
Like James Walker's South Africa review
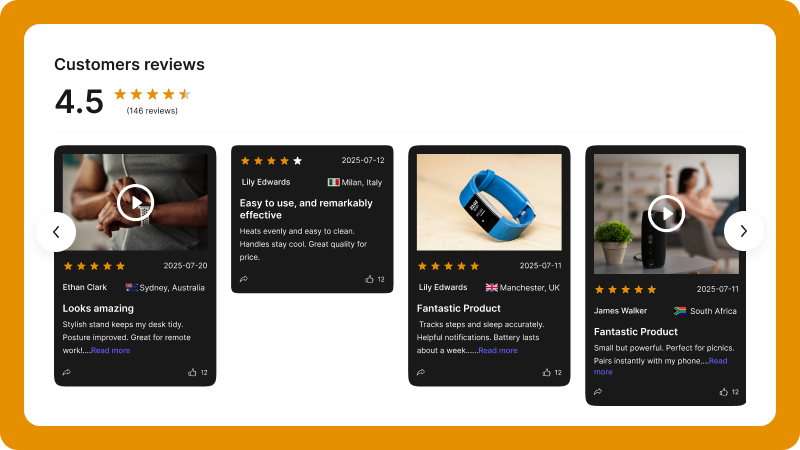[x=723, y=392]
